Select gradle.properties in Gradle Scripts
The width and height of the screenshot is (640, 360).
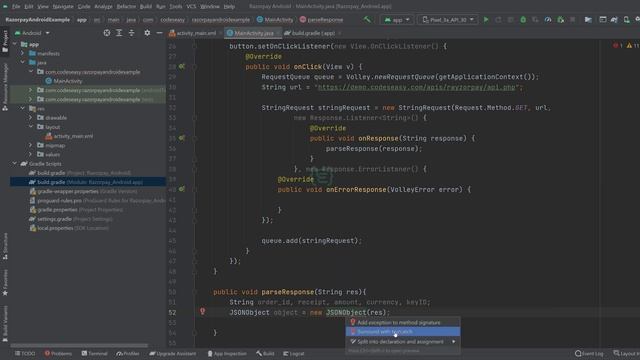76,210
